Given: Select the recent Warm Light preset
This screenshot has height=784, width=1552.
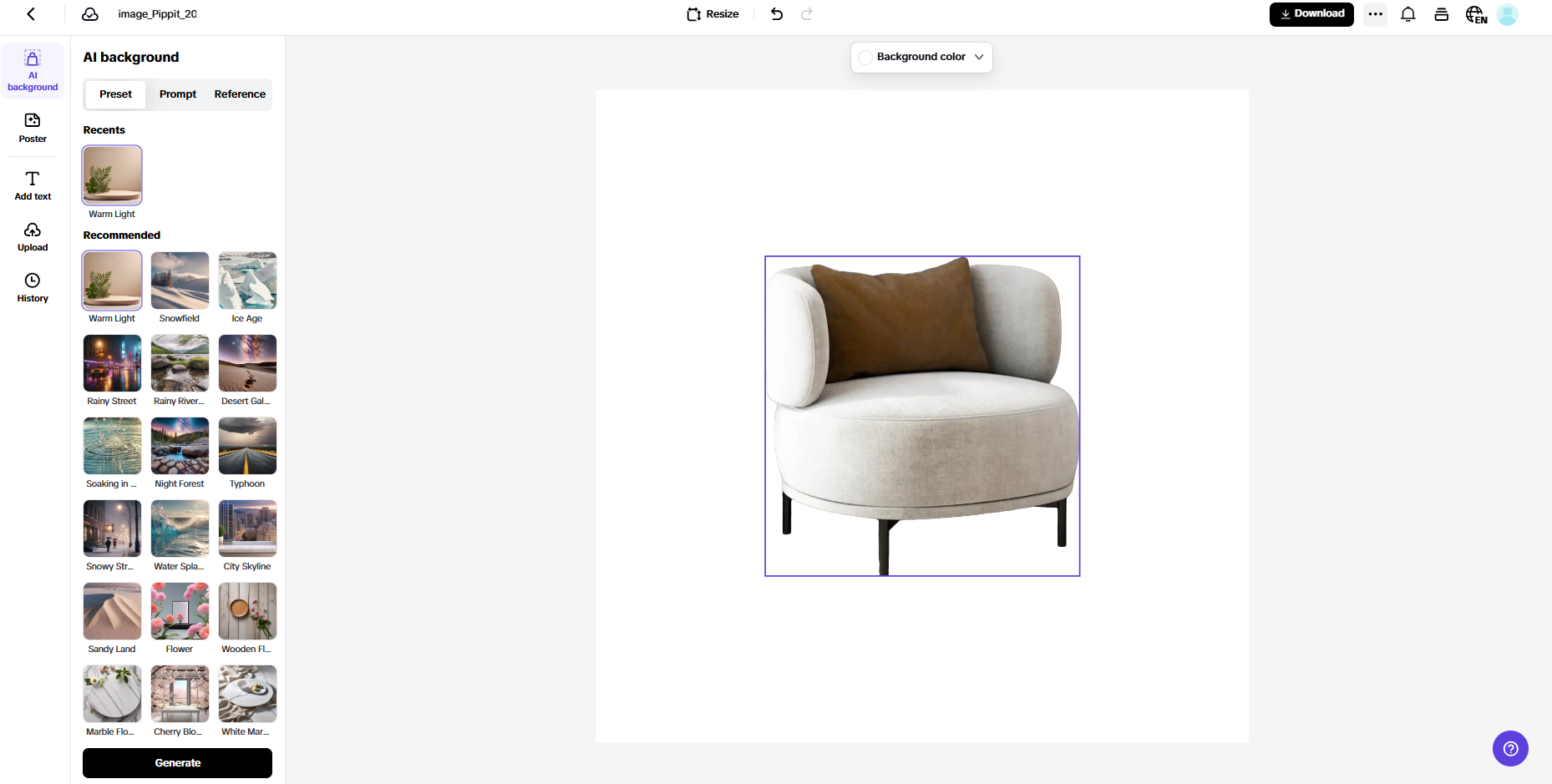Looking at the screenshot, I should click(112, 175).
